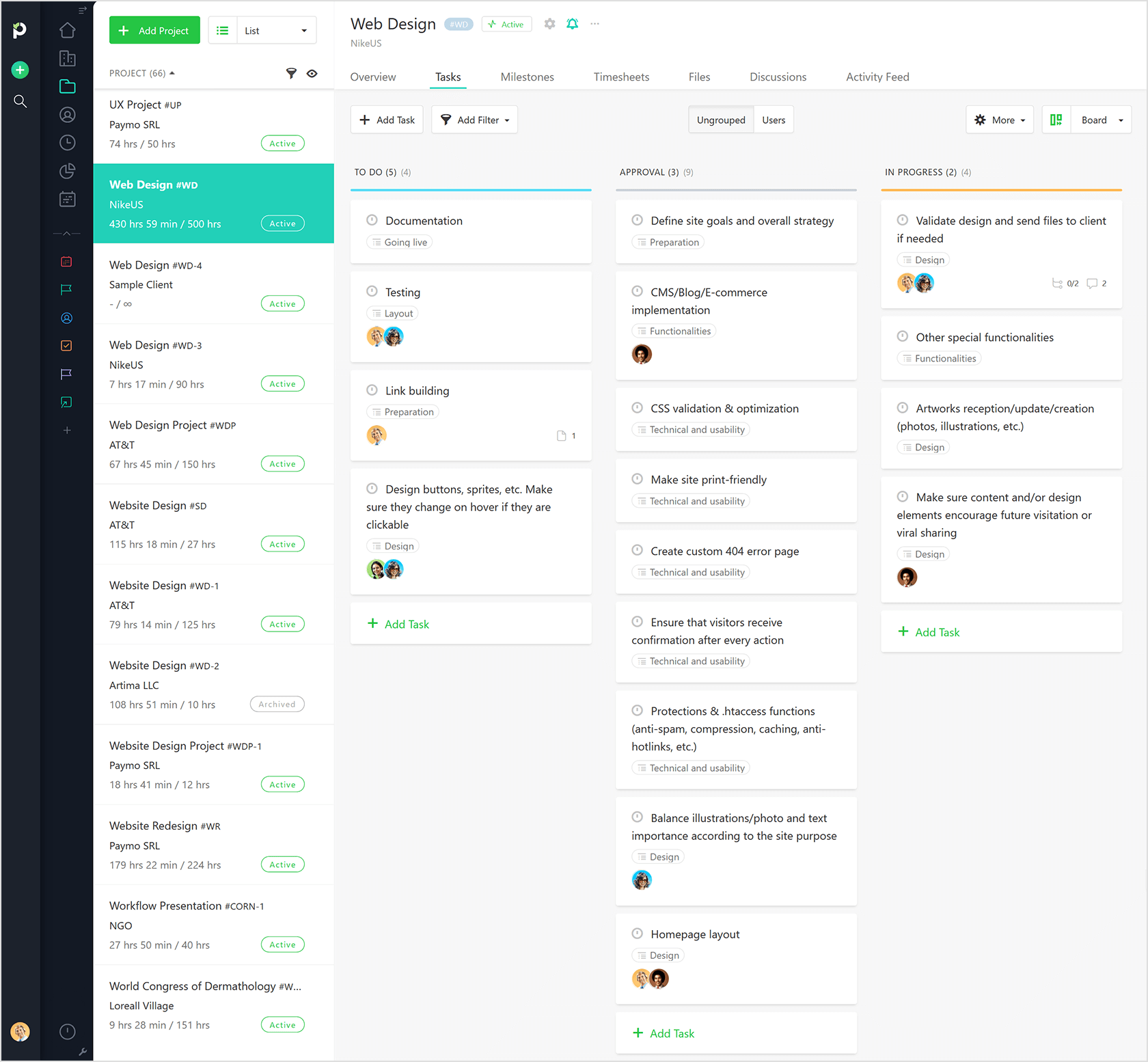Toggle the Active status pill beside Web Design
The width and height of the screenshot is (1148, 1062).
click(x=506, y=23)
